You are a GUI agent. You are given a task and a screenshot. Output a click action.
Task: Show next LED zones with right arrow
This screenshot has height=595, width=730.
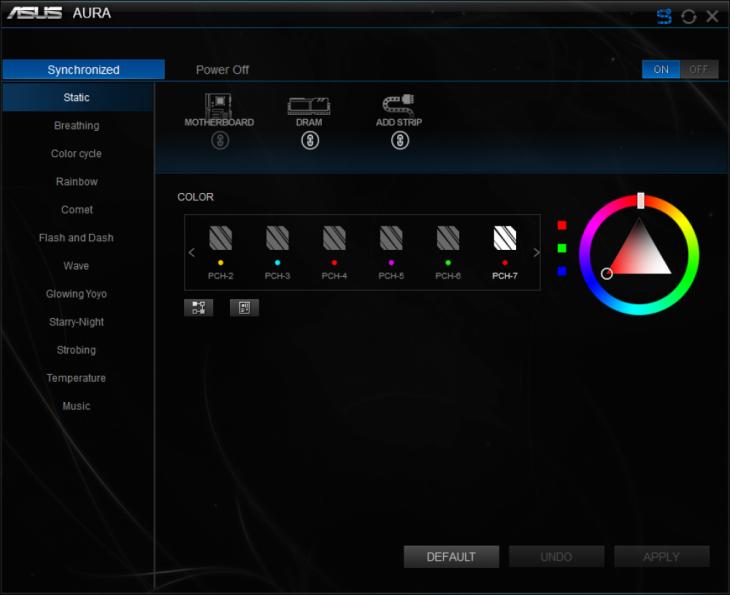[x=536, y=252]
